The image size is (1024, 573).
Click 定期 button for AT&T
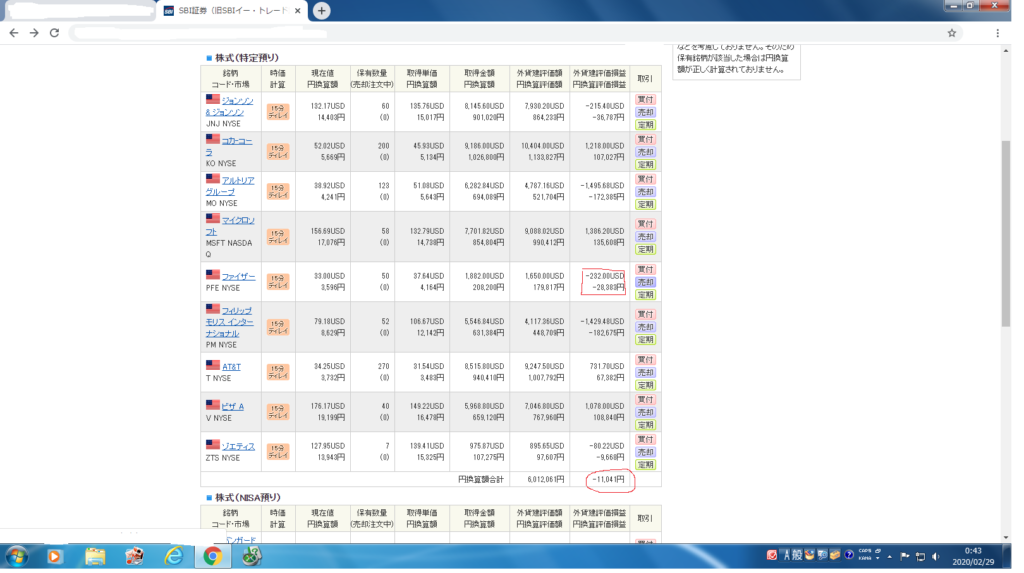(645, 385)
